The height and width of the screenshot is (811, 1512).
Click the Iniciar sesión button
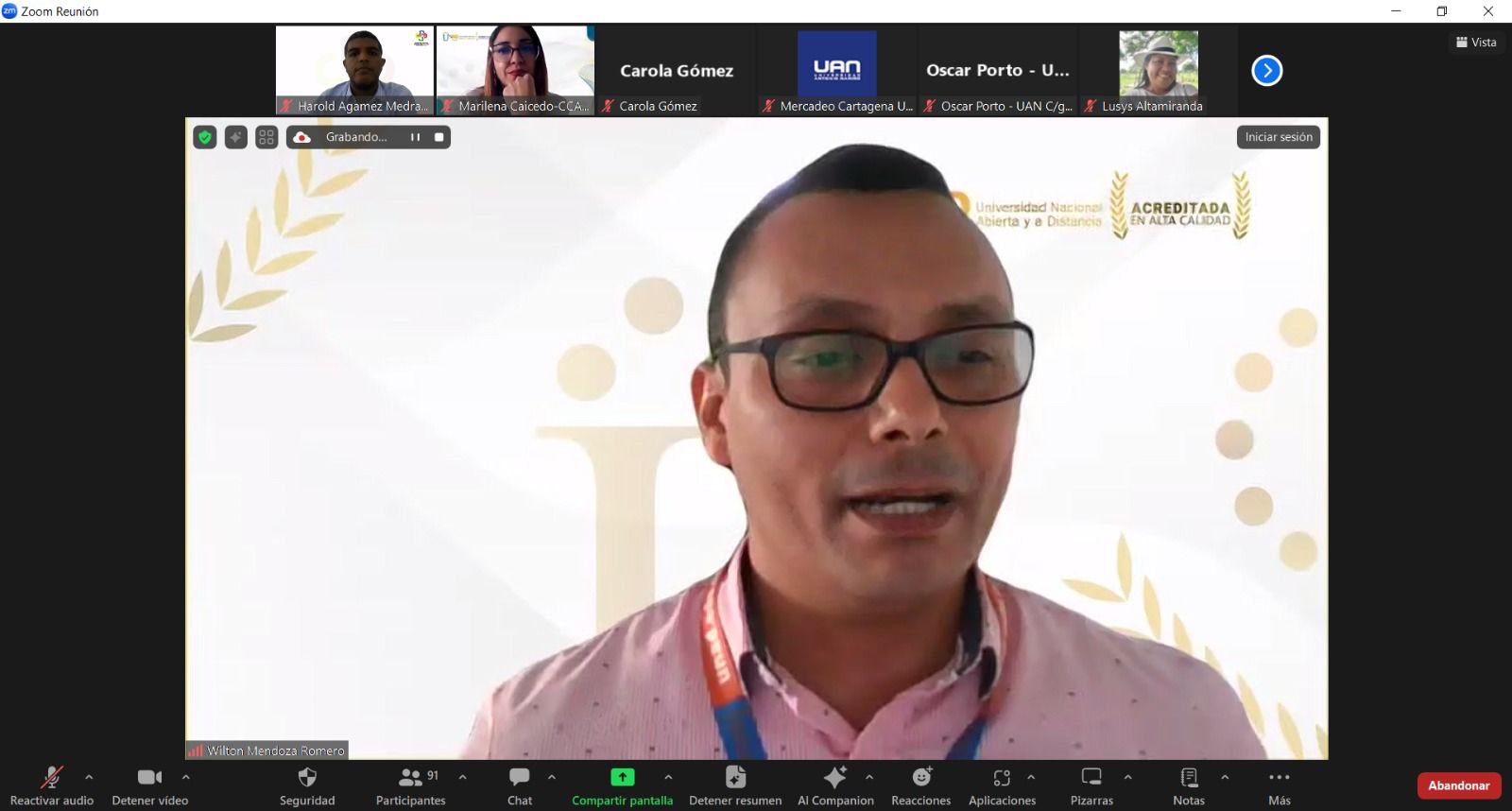[x=1278, y=137]
